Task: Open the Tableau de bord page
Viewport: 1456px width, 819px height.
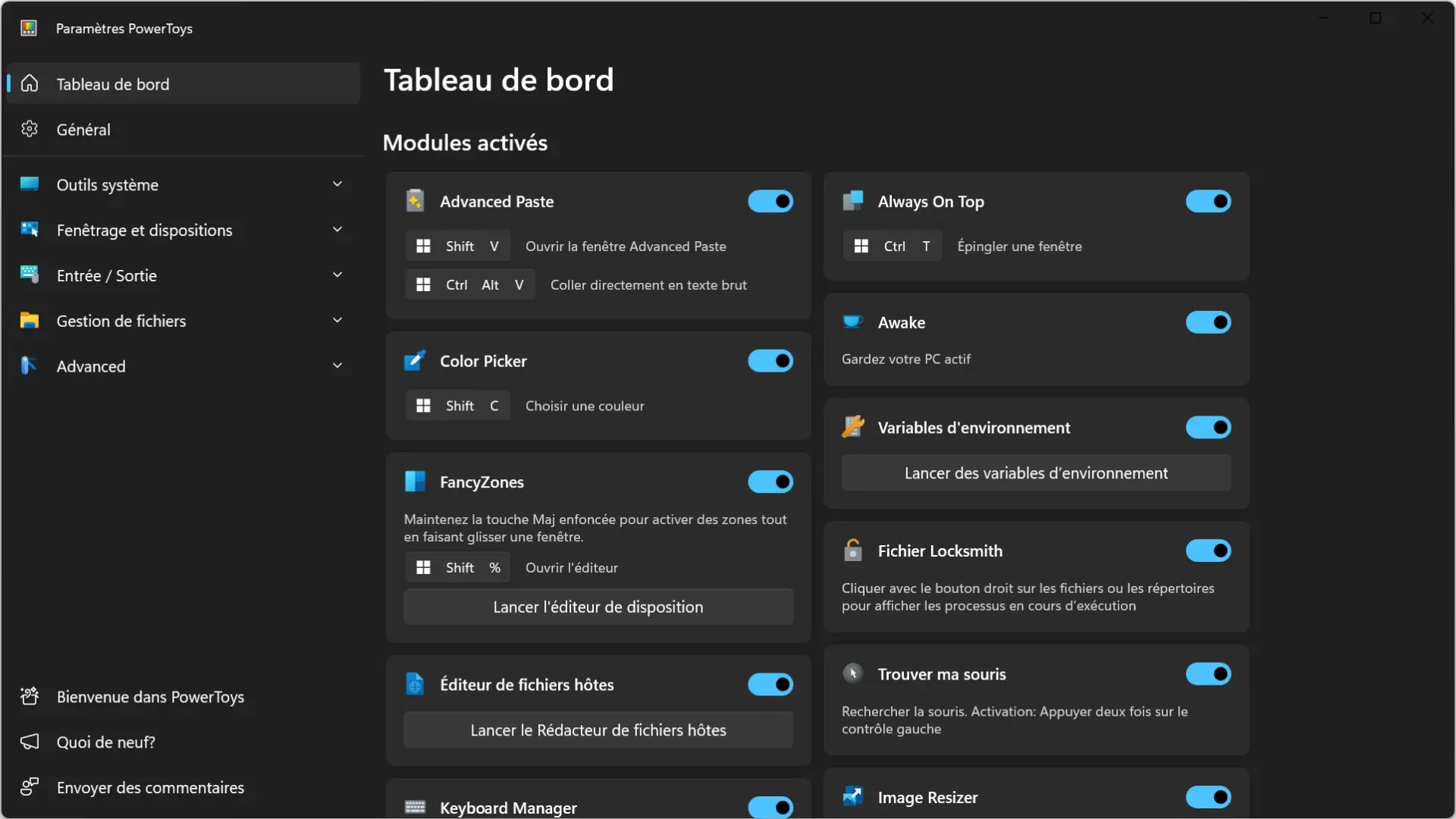Action: 183,83
